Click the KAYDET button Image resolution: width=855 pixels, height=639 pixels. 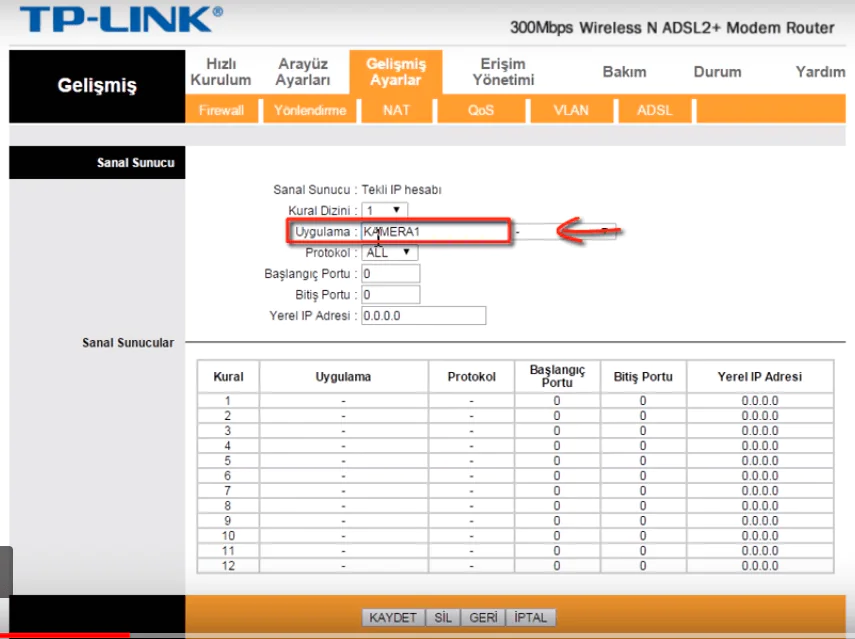[392, 617]
